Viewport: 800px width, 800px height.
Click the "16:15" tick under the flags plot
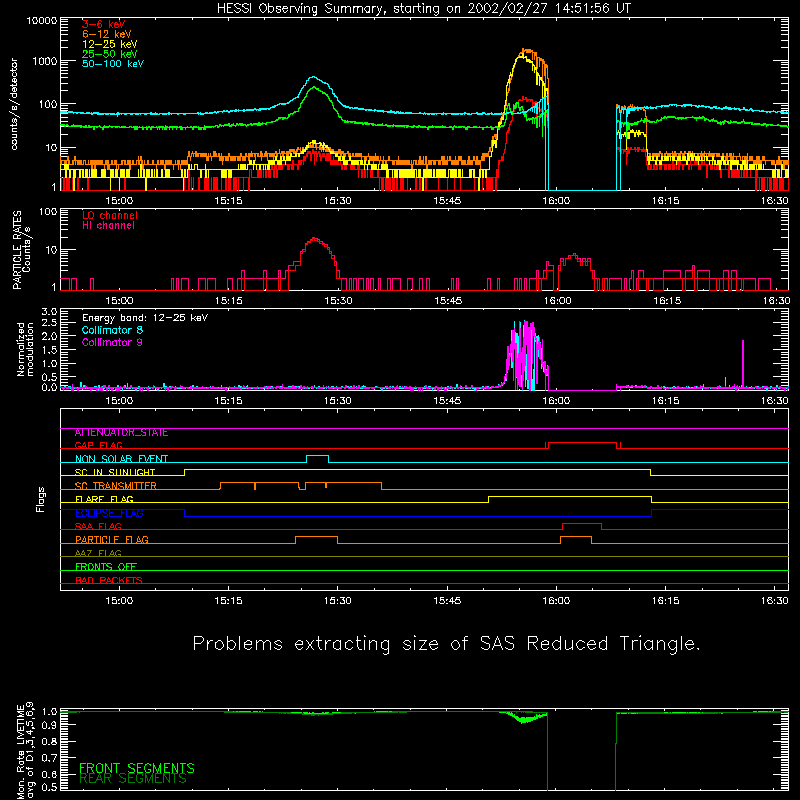[665, 601]
